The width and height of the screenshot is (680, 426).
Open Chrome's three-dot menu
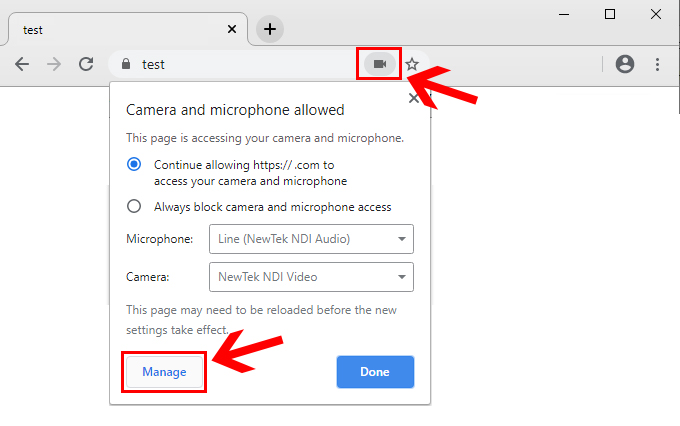[x=657, y=64]
